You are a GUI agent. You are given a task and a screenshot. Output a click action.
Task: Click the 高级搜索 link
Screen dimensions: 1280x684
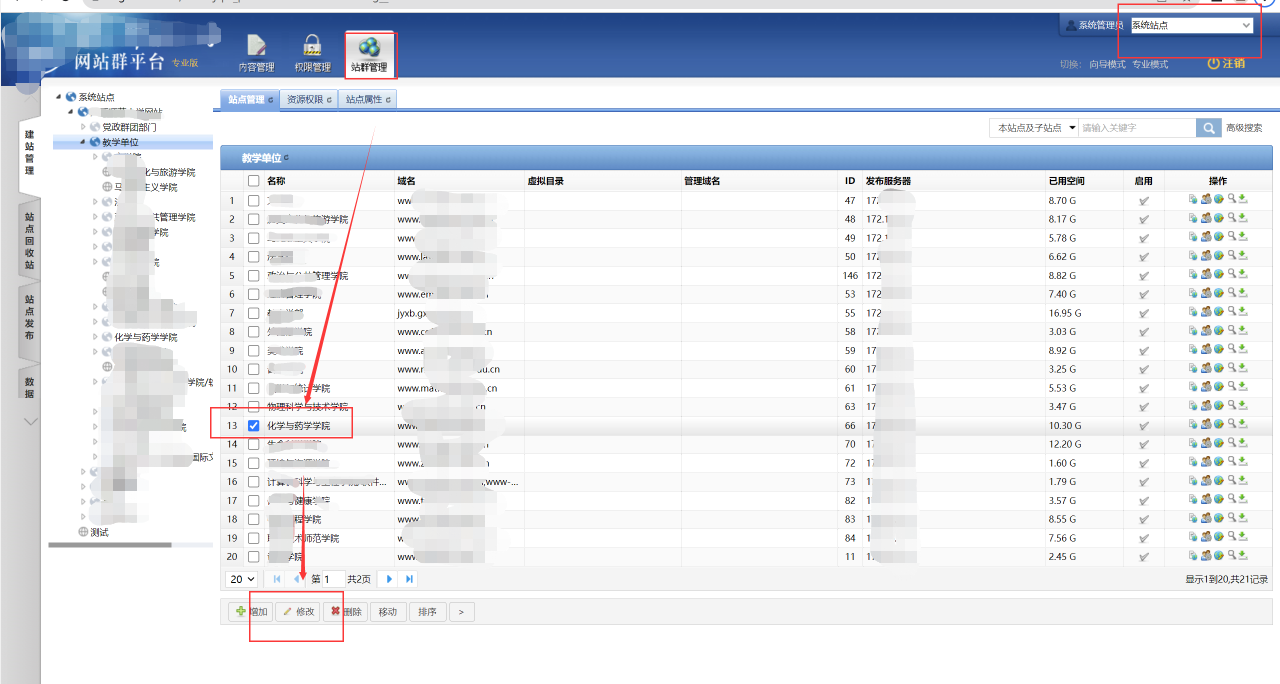1244,128
